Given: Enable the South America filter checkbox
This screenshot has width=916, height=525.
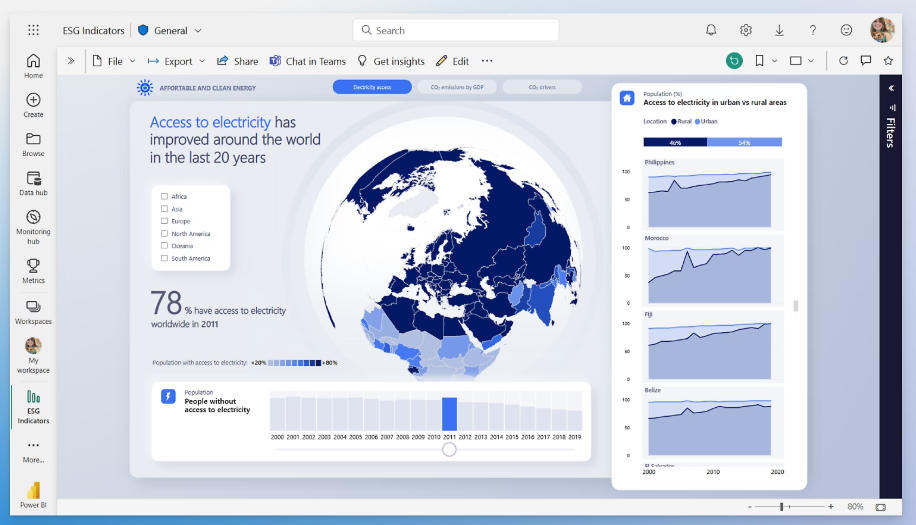Looking at the screenshot, I should point(165,258).
